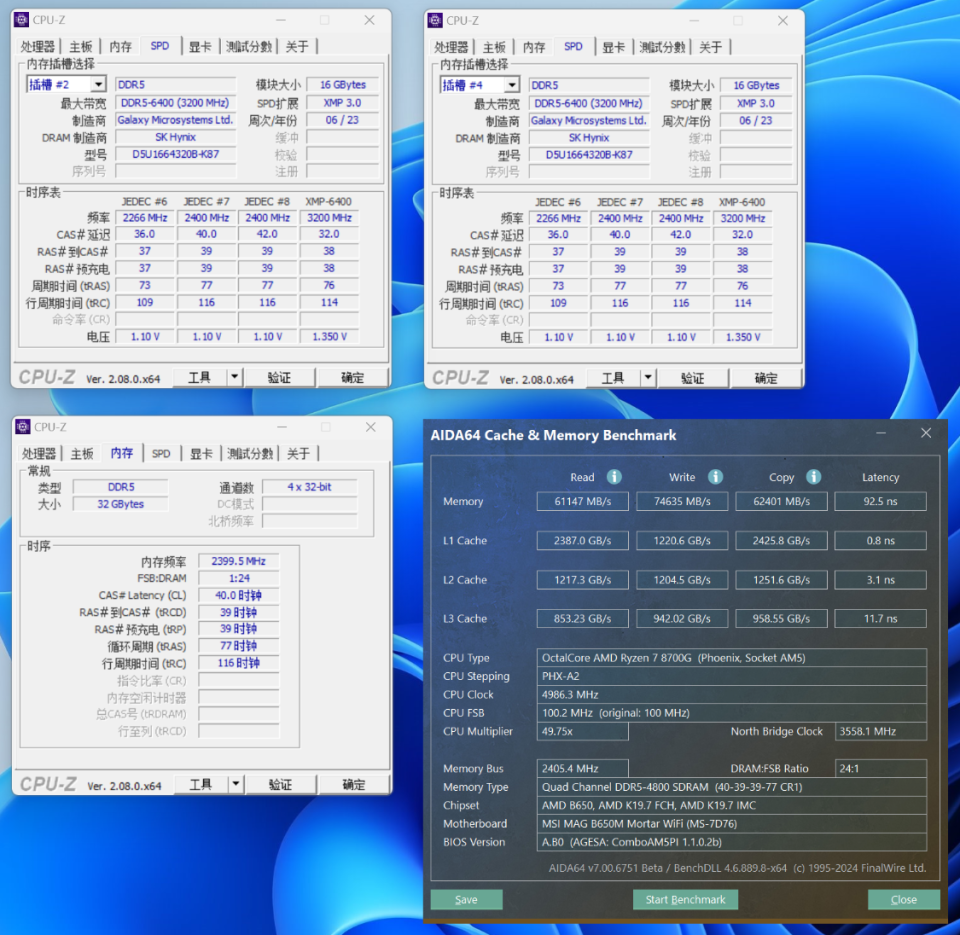Screen dimensions: 960x935
Task: Expand 工具 arrow in slot #4 CPU-Z window
Action: click(648, 378)
